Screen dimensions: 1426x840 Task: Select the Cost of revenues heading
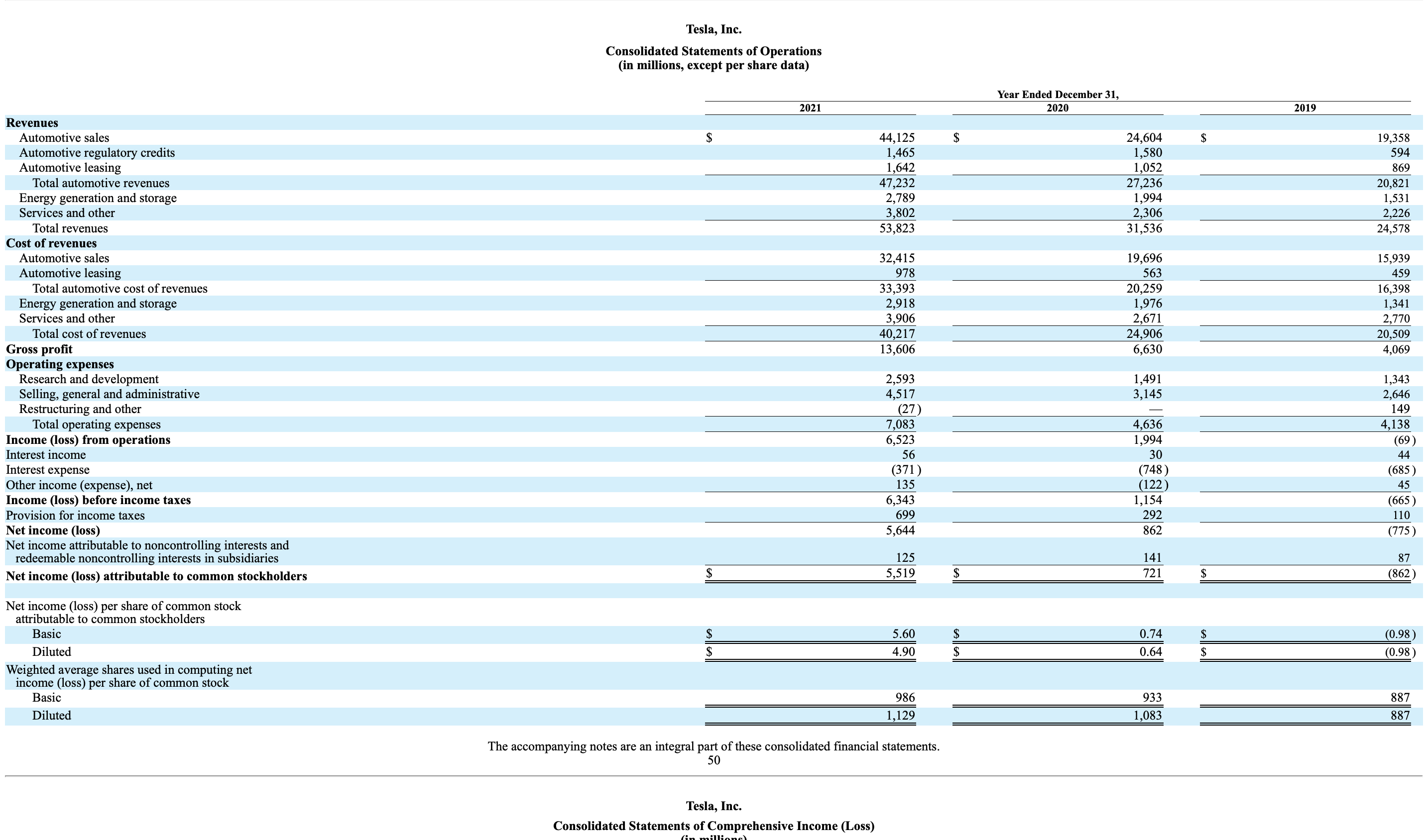pyautogui.click(x=52, y=243)
